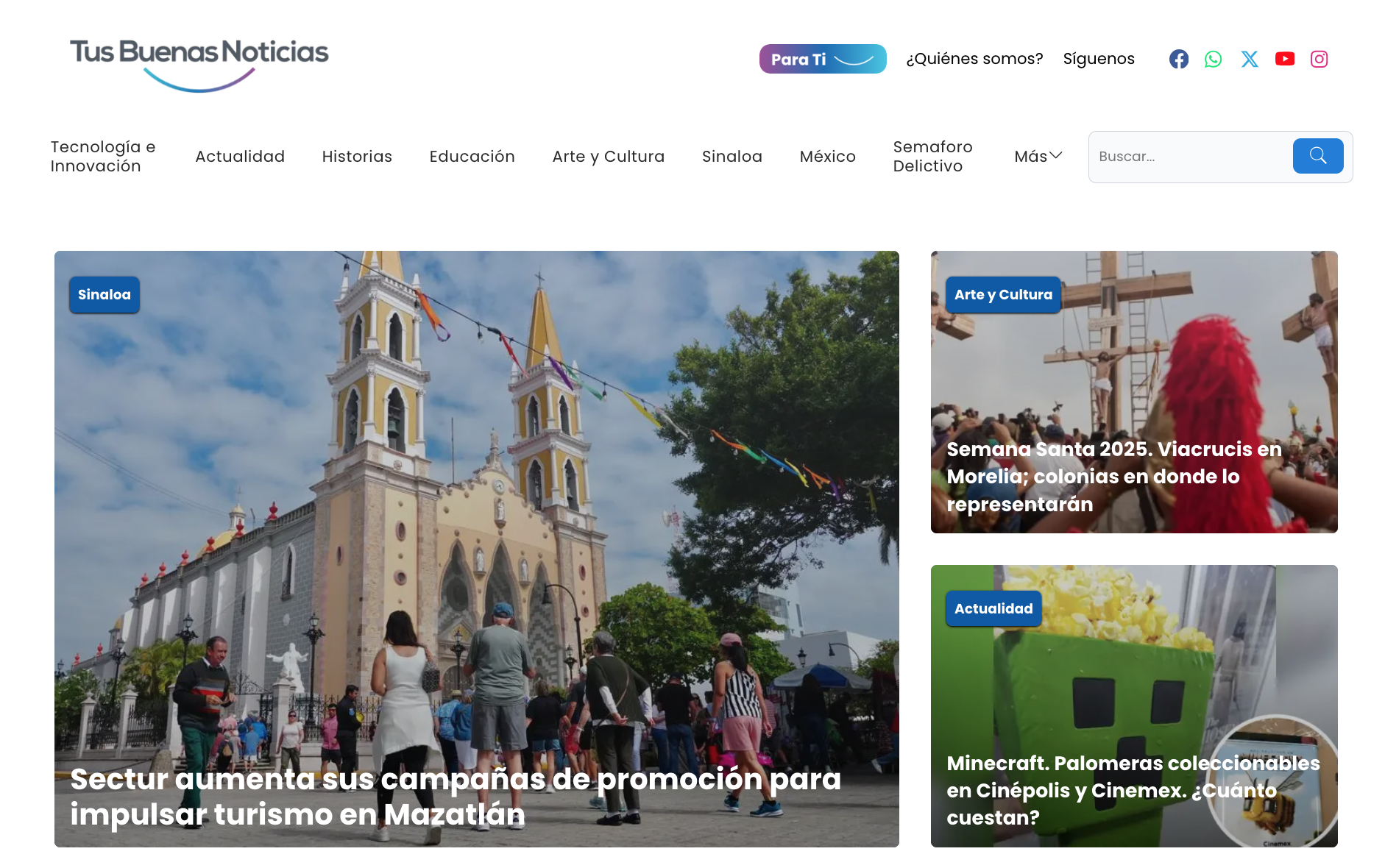The image size is (1385, 868).
Task: Open the Sectur Mazatlán tourism headline
Action: [455, 796]
